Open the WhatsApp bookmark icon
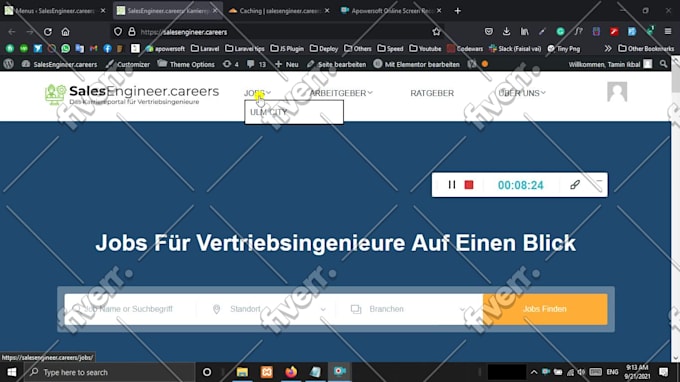This screenshot has height=382, width=680. click(x=65, y=49)
